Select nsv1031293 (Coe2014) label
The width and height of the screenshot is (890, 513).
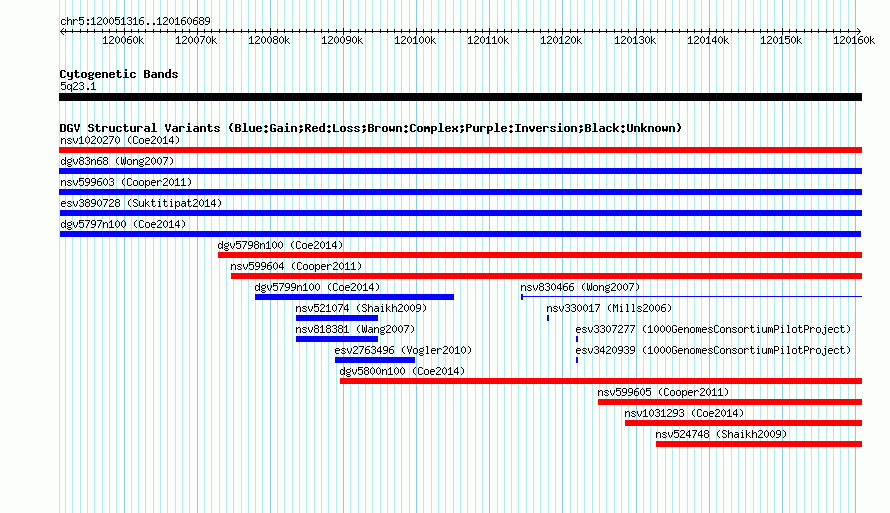pyautogui.click(x=684, y=413)
